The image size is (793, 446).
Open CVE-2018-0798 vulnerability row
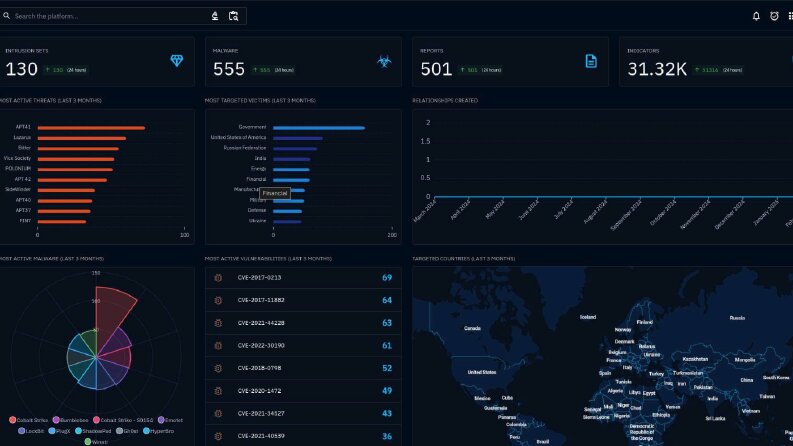303,368
